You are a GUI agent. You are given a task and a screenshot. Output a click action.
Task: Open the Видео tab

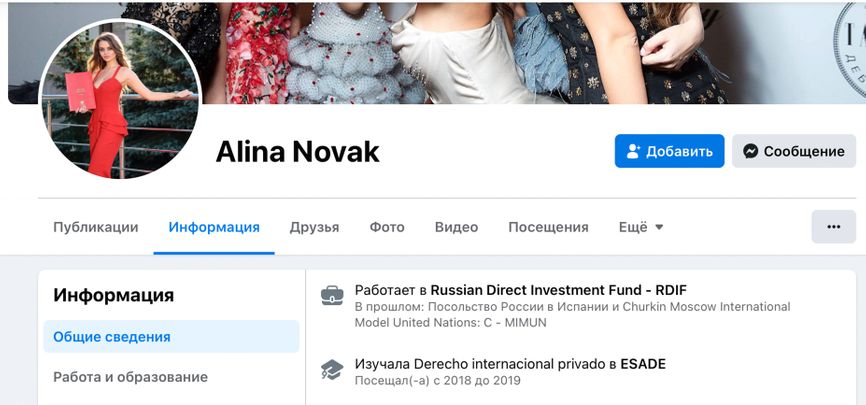456,227
